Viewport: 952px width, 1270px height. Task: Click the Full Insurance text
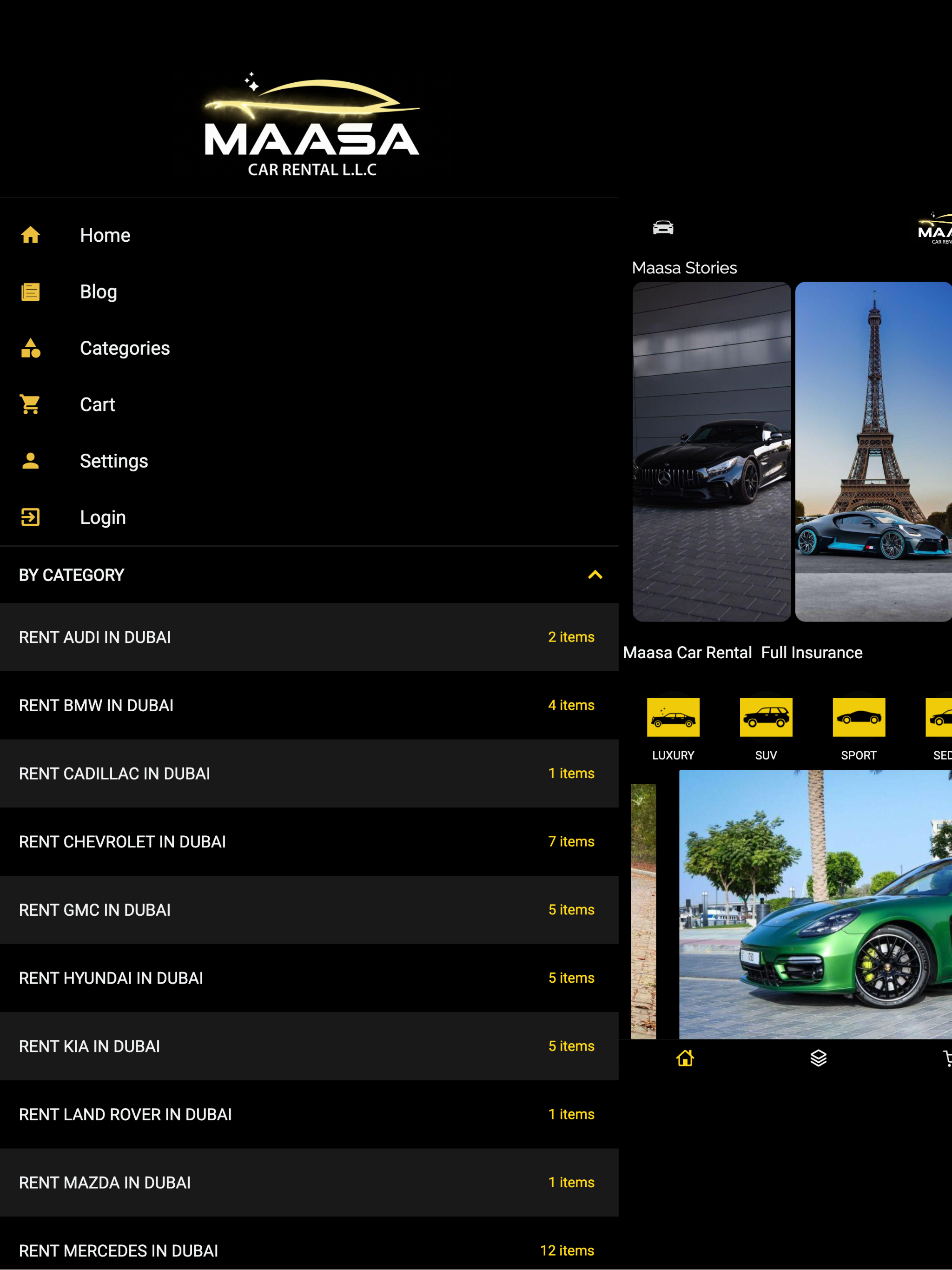click(811, 653)
